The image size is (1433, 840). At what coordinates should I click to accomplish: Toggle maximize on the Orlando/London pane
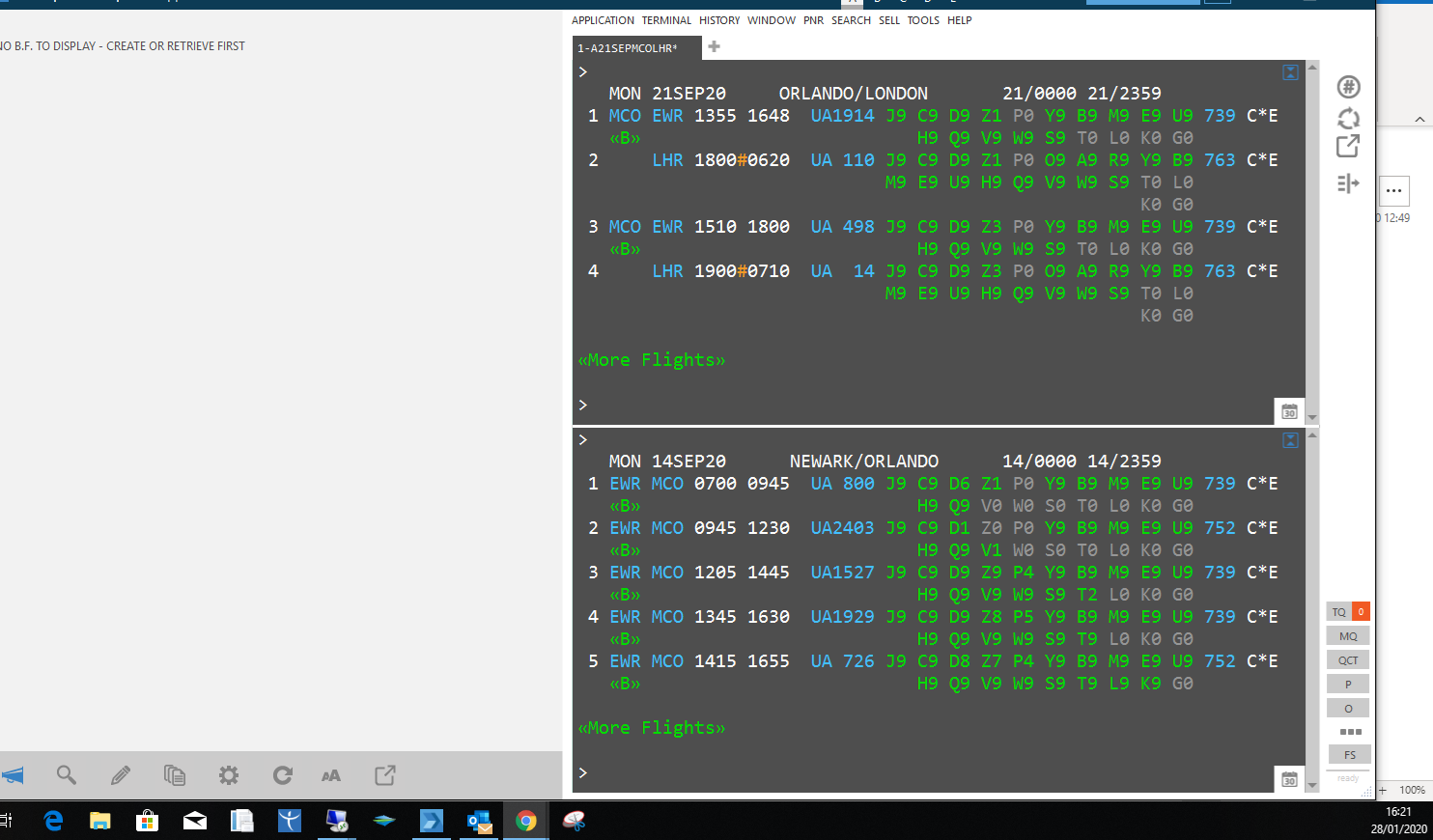(x=1290, y=72)
